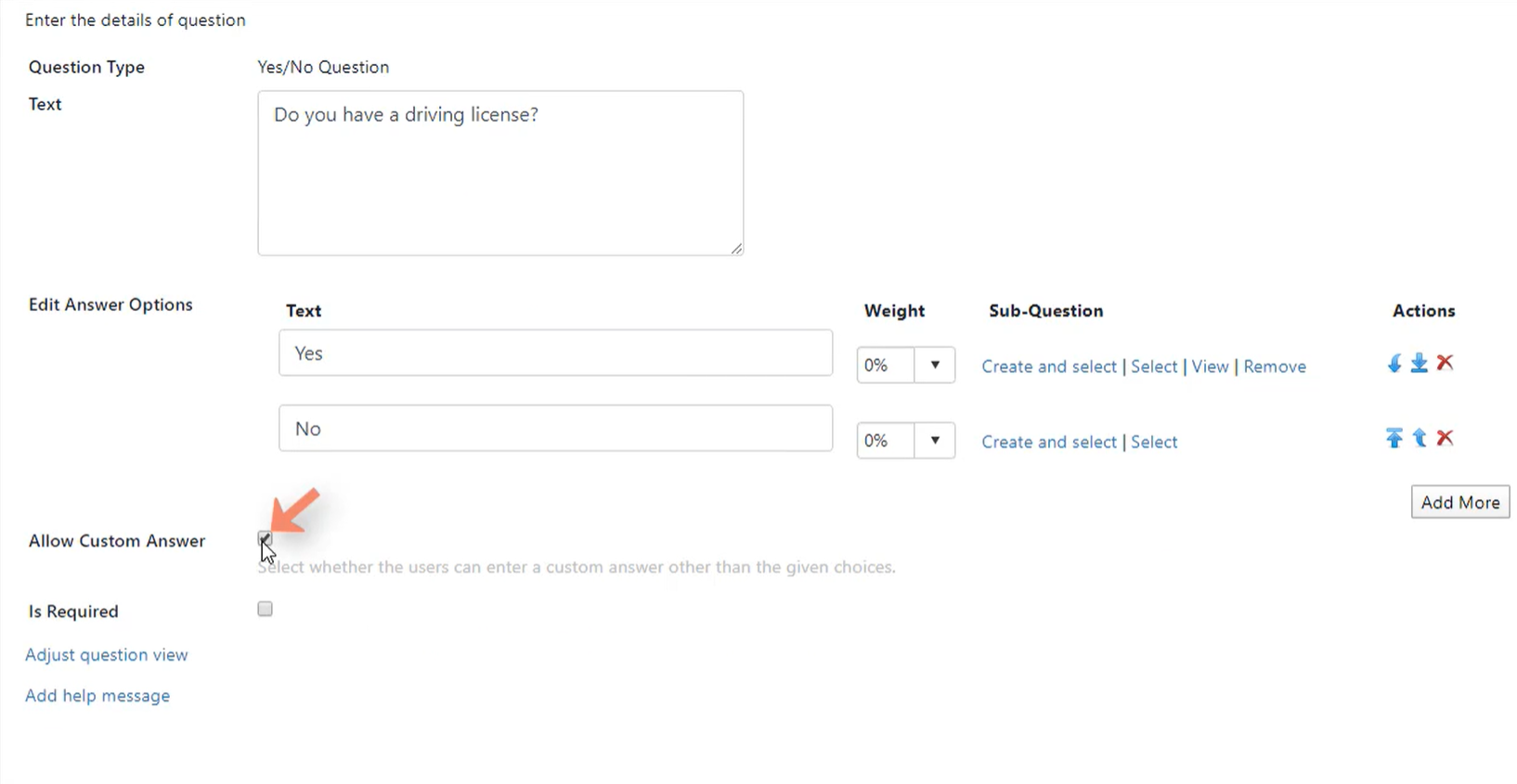Click Create and select for No
This screenshot has width=1517, height=784.
[x=1049, y=442]
